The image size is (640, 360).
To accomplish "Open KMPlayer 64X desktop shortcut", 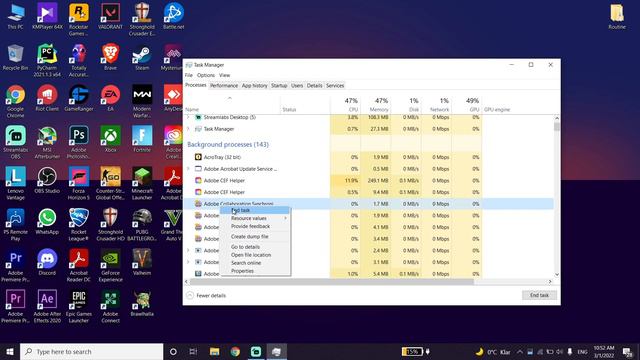I will coord(47,16).
